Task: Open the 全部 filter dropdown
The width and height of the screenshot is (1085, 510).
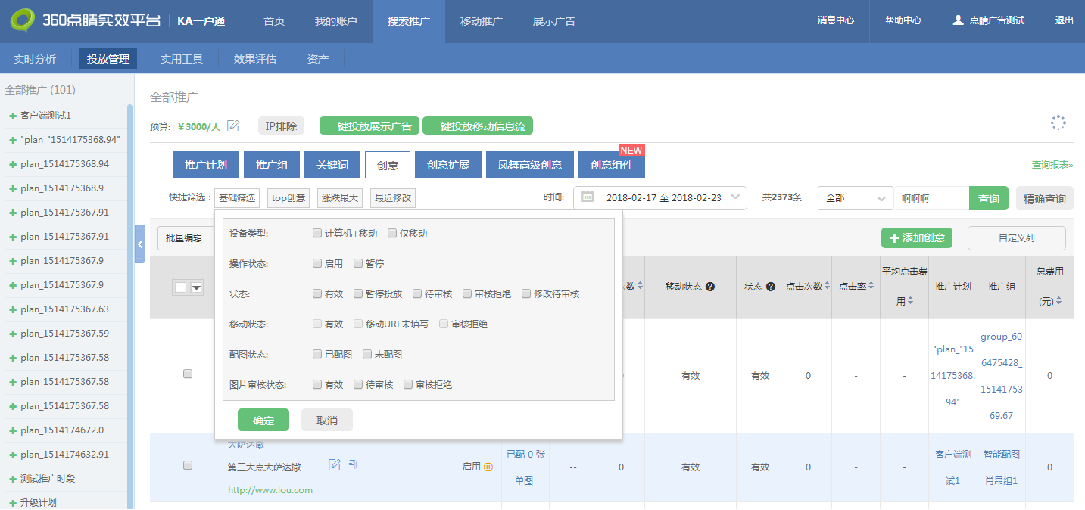Action: (855, 198)
